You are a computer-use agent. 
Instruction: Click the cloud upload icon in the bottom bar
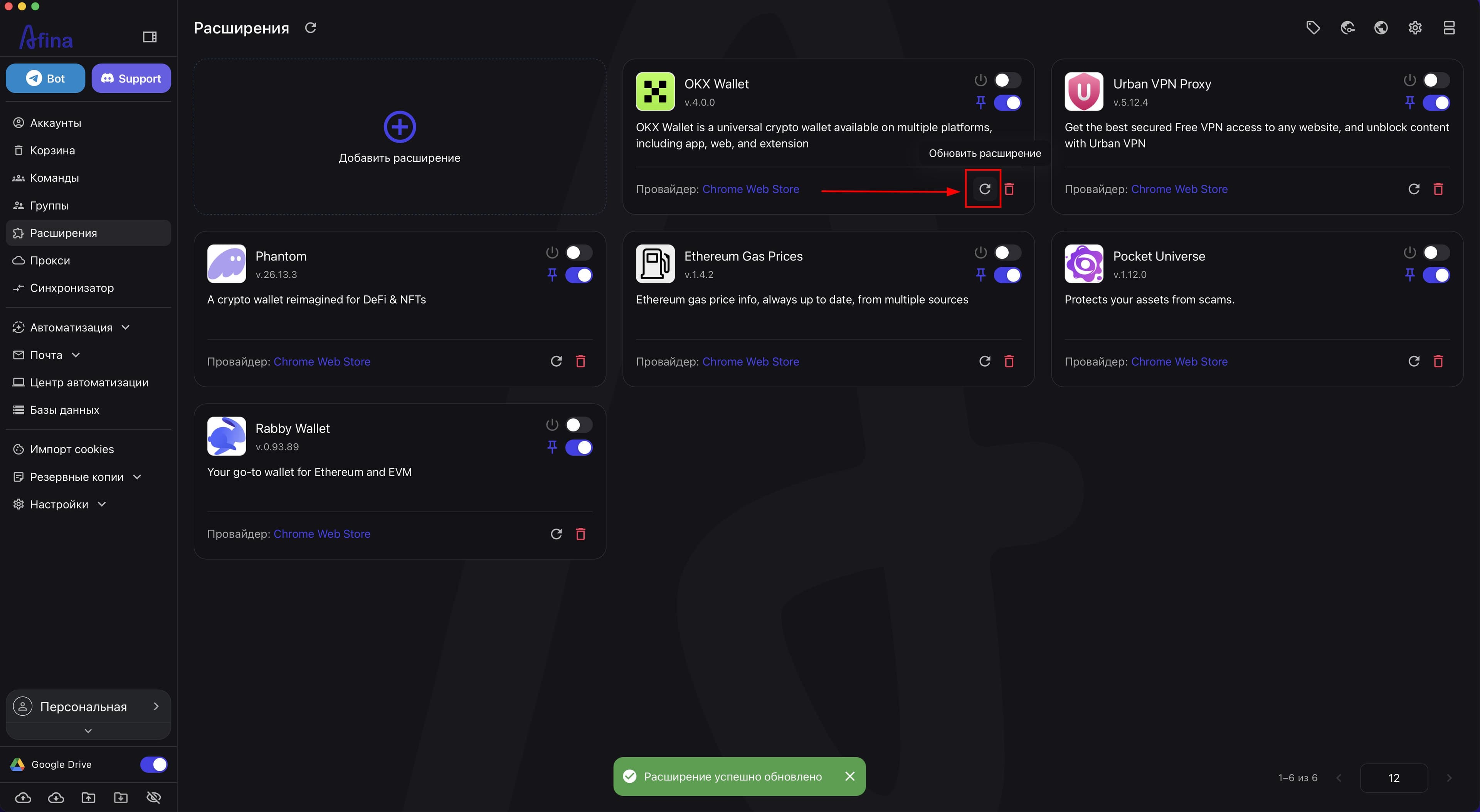[23, 797]
